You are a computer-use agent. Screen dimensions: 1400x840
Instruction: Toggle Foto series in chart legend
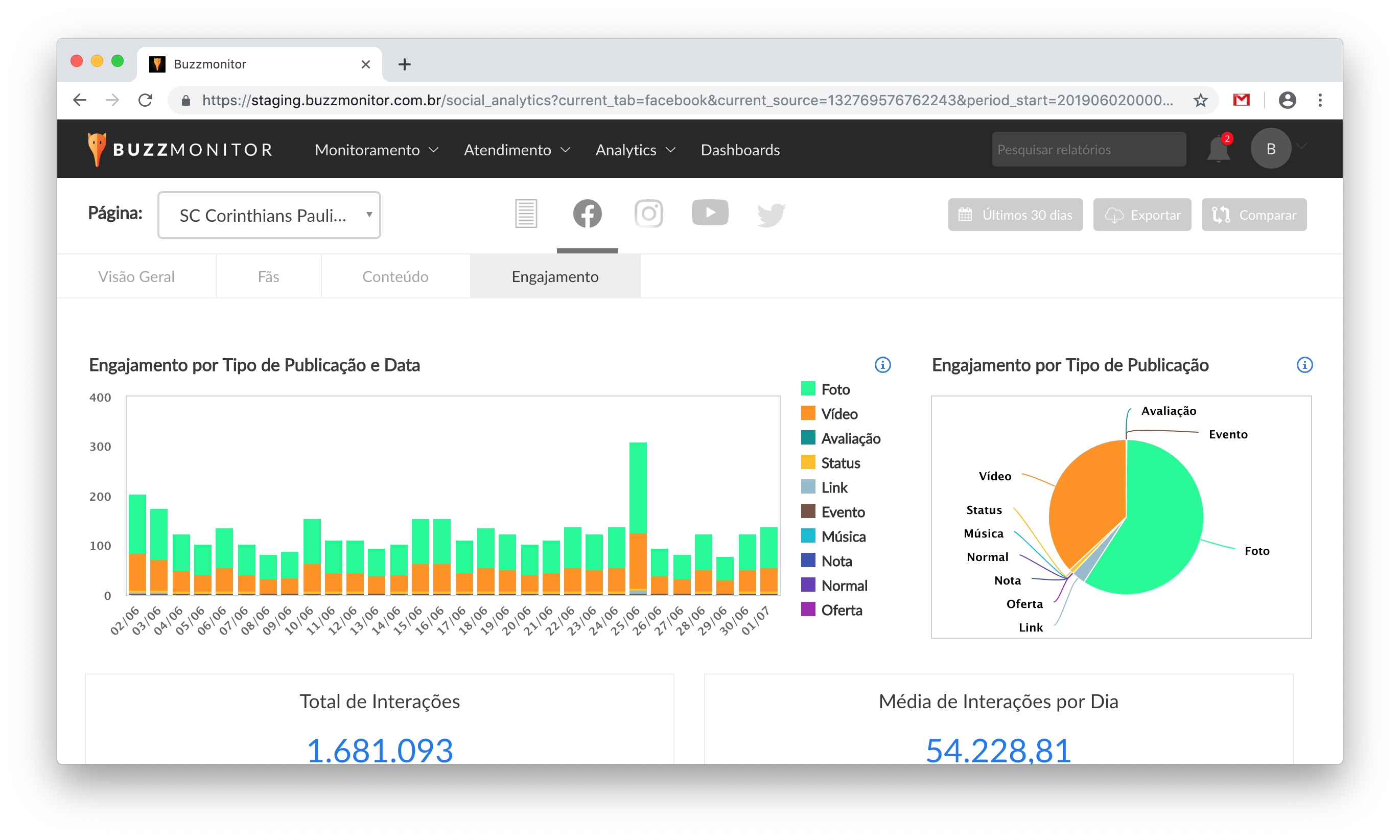(x=835, y=389)
